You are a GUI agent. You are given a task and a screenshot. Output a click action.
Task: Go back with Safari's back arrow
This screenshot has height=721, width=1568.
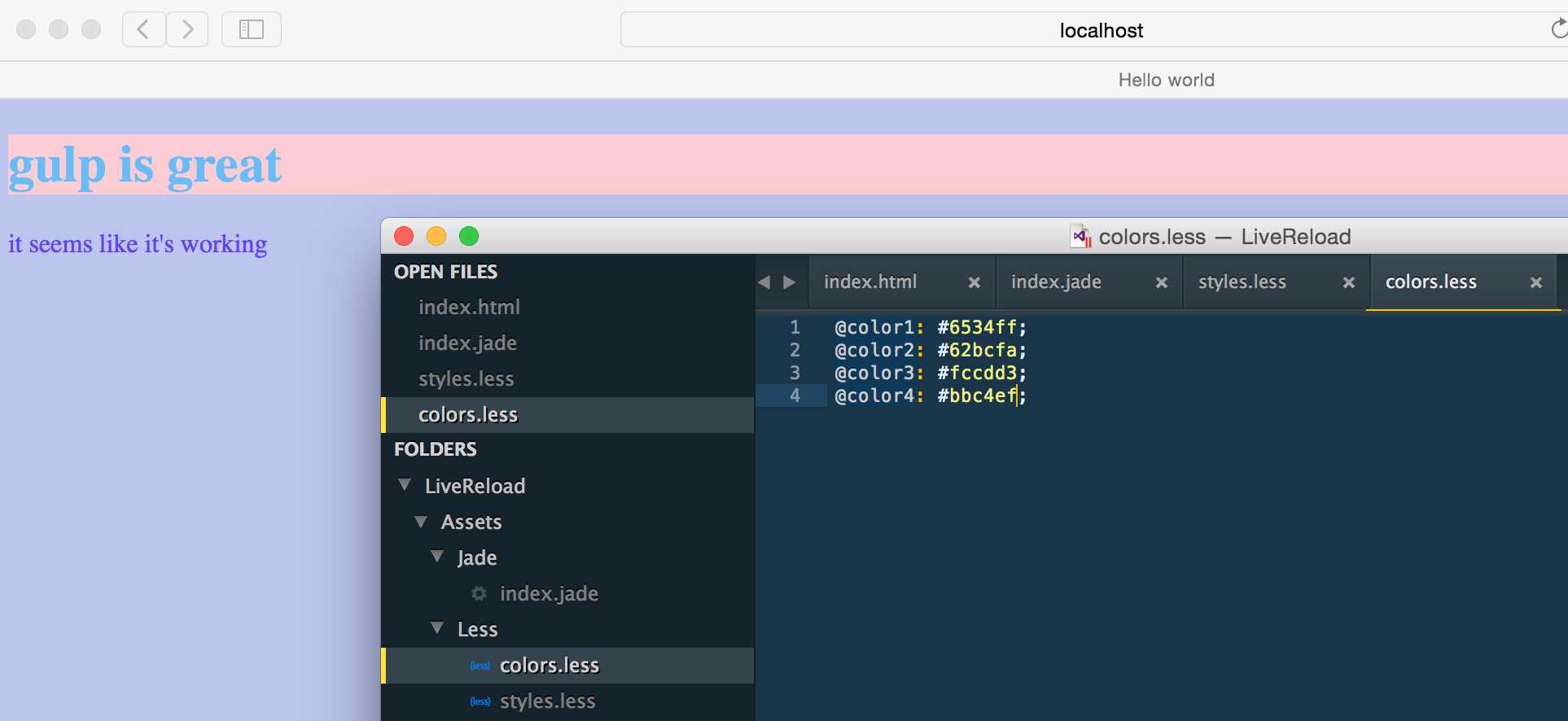pyautogui.click(x=143, y=30)
